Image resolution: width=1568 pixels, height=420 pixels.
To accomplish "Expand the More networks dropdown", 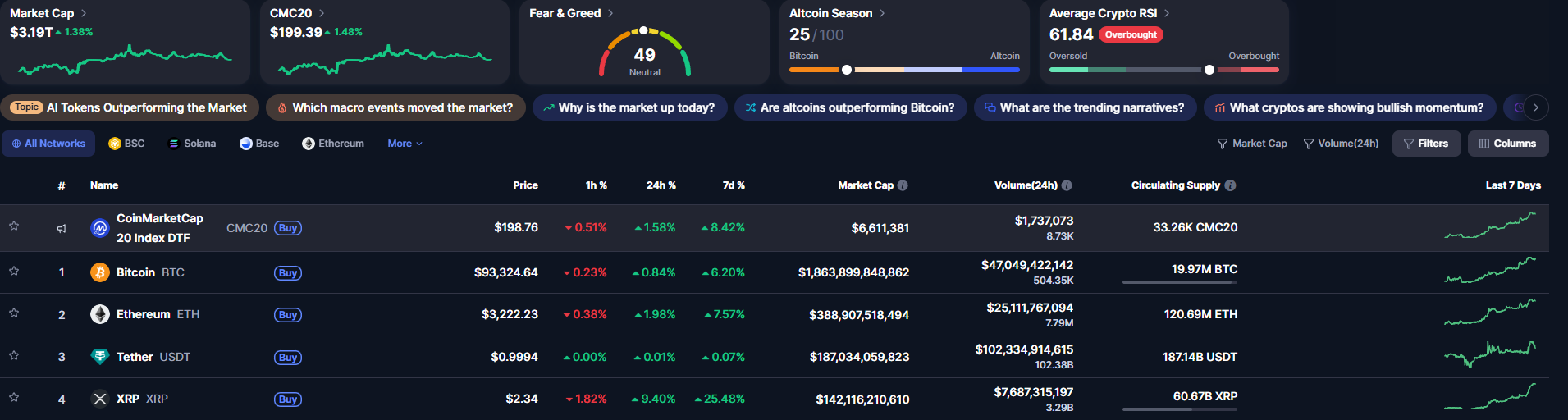I will [x=405, y=144].
